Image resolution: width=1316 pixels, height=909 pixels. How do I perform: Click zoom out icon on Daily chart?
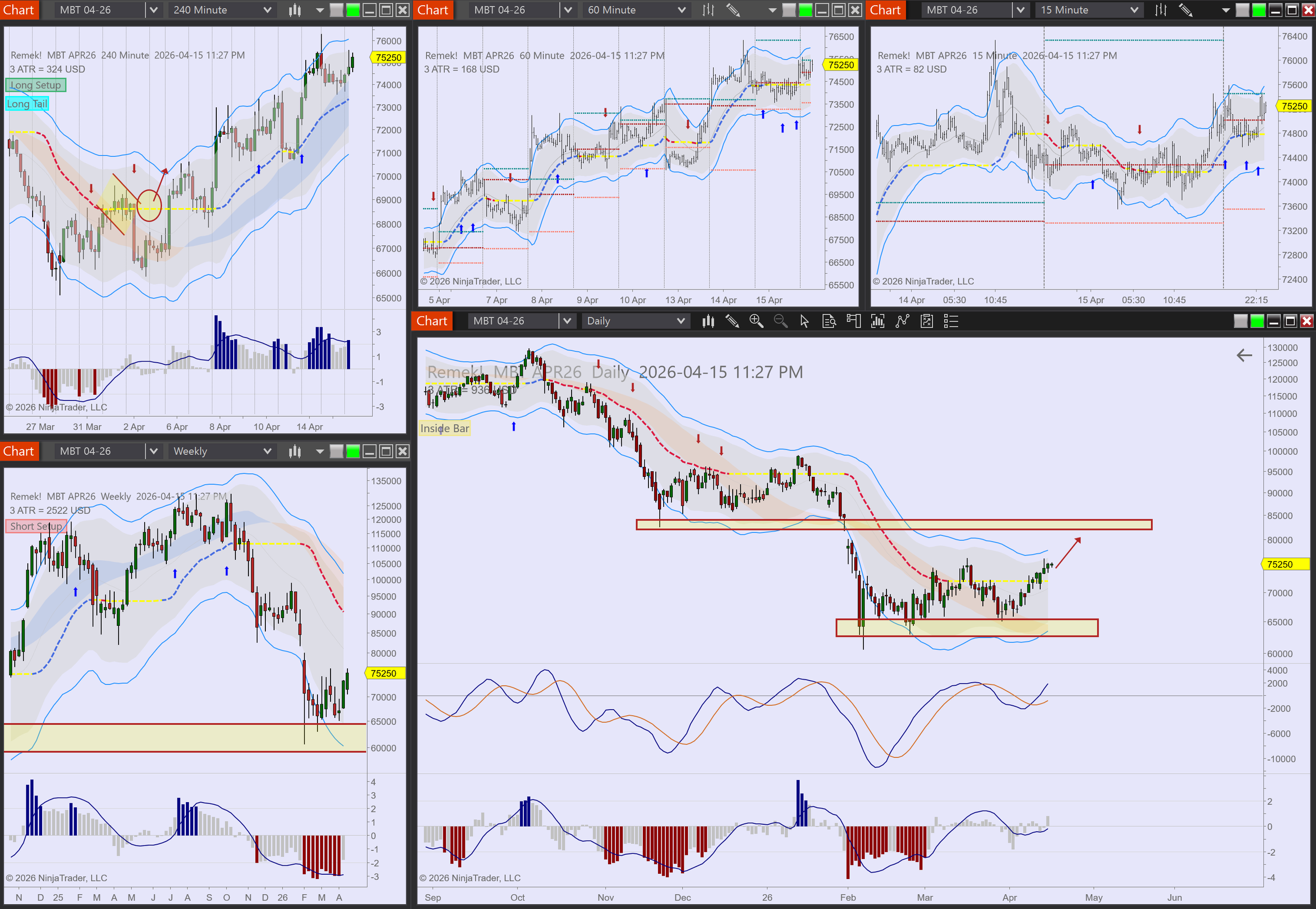tap(780, 321)
